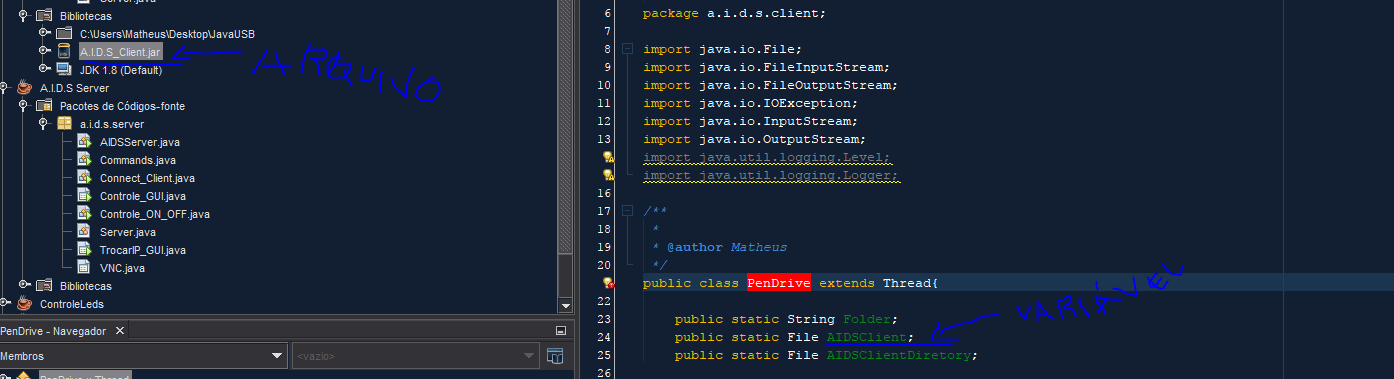
Task: Click the navigator view toggle icon beside <vazio>
Action: click(x=555, y=355)
